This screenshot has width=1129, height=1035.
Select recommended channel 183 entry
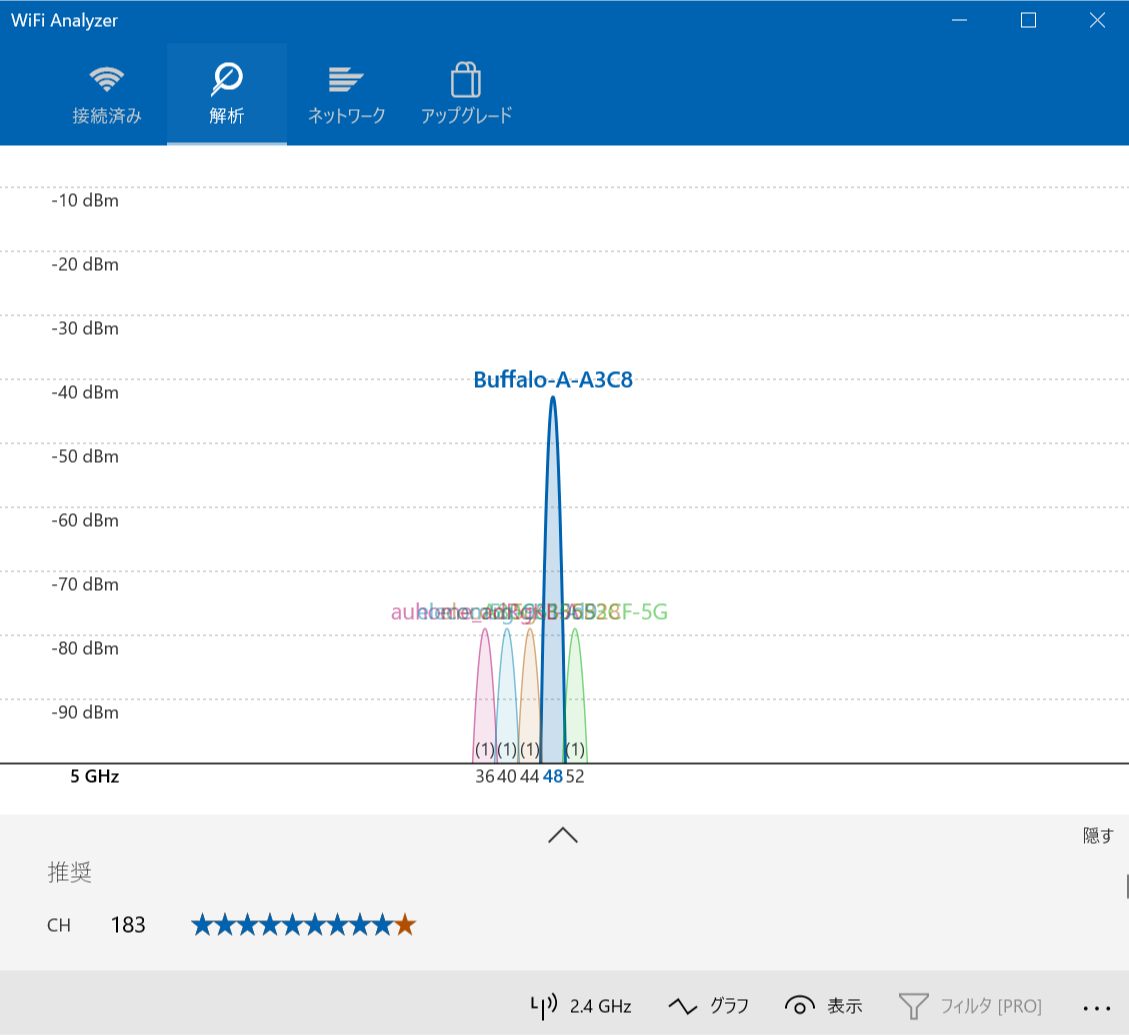(128, 925)
